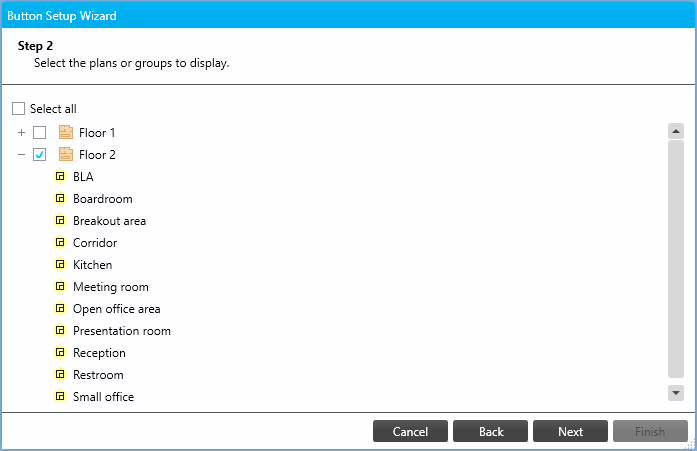Viewport: 697px width, 451px height.
Task: Click the Floor 1 folder icon
Action: point(66,132)
